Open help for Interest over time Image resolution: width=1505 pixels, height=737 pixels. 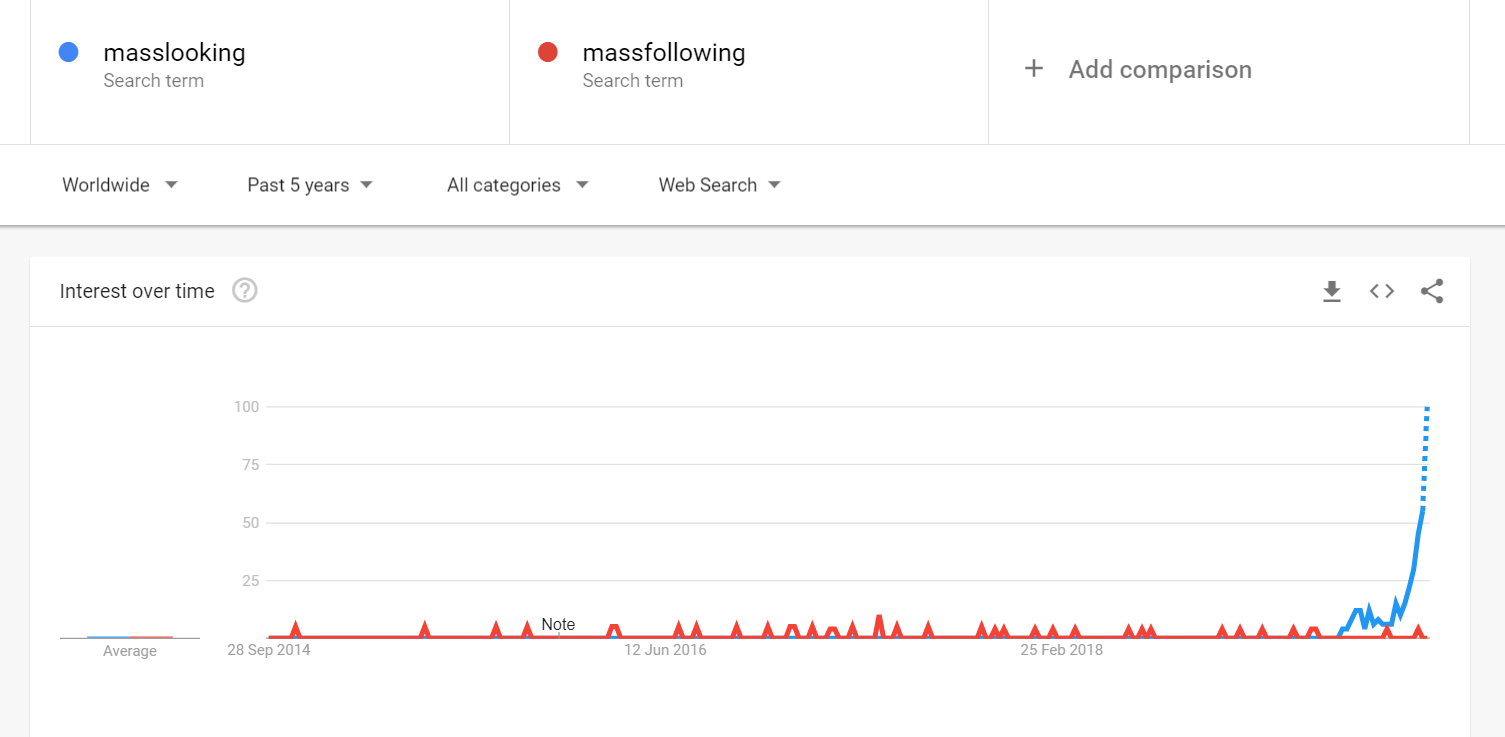245,291
